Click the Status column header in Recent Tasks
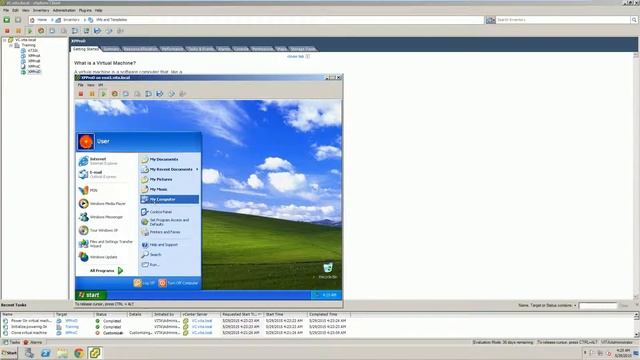Screen dimensions: 640x360 (110, 314)
